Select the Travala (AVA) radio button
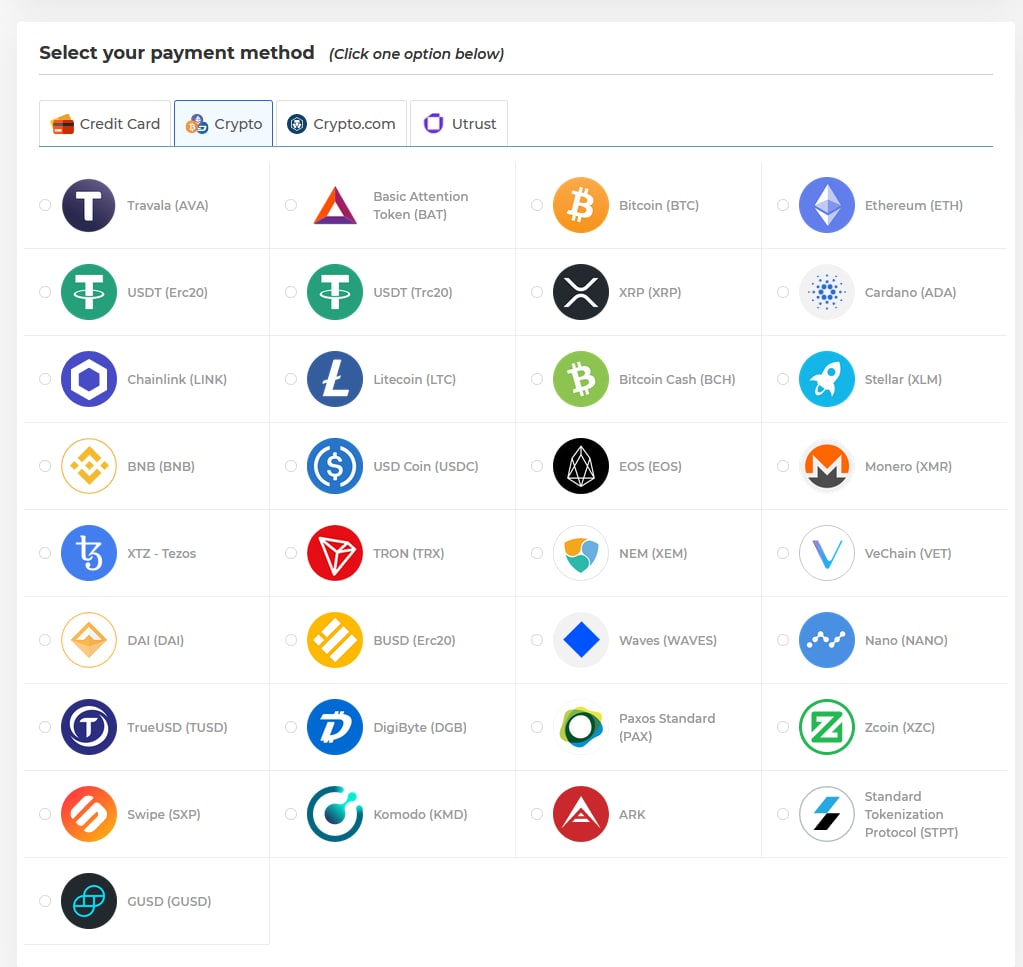 click(x=45, y=205)
